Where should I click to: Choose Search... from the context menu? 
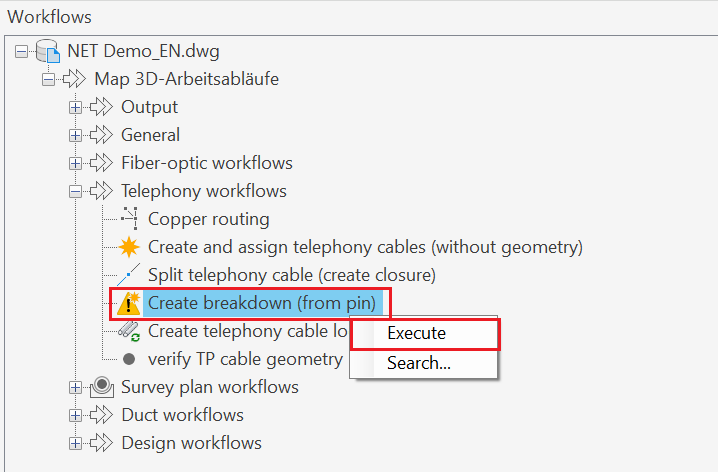coord(419,363)
